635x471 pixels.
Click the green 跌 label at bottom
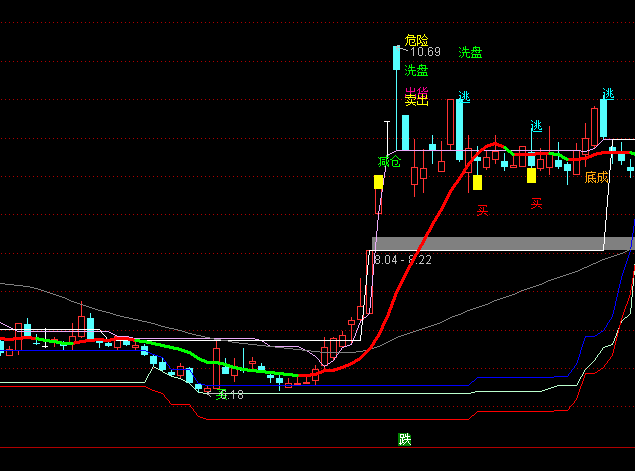(x=404, y=439)
